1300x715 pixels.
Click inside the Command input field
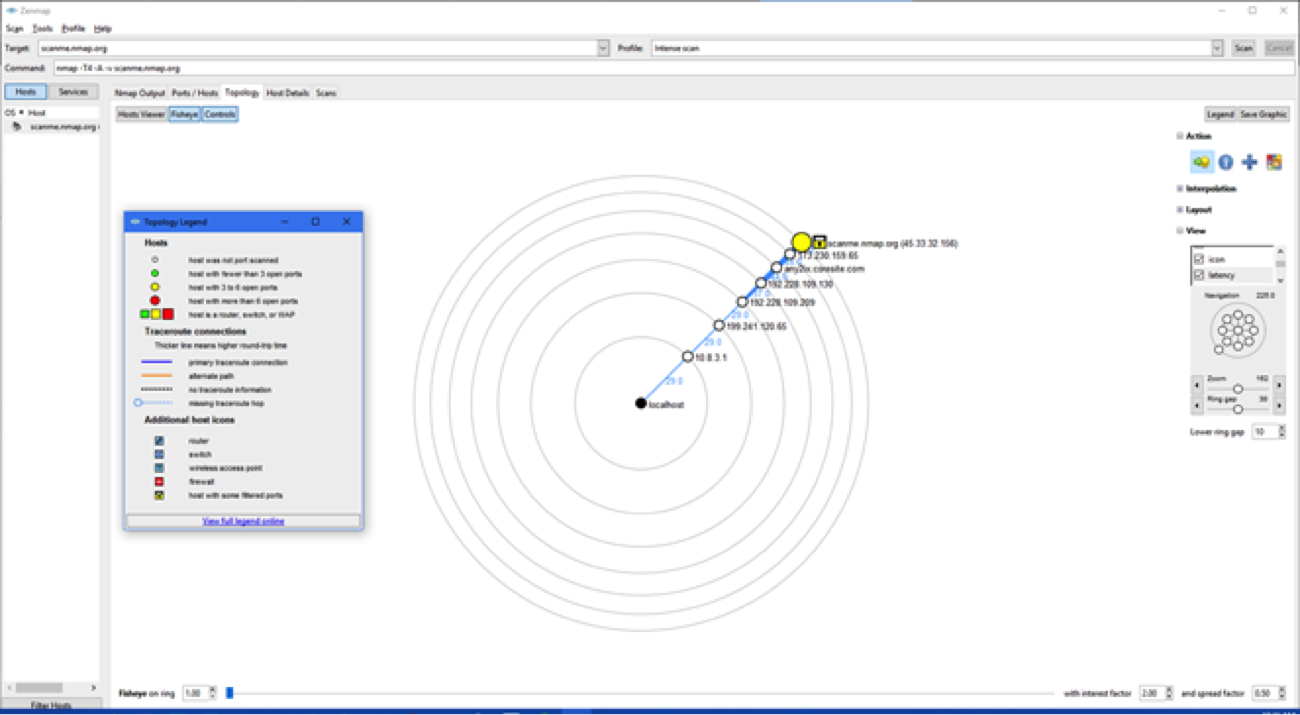coord(673,68)
